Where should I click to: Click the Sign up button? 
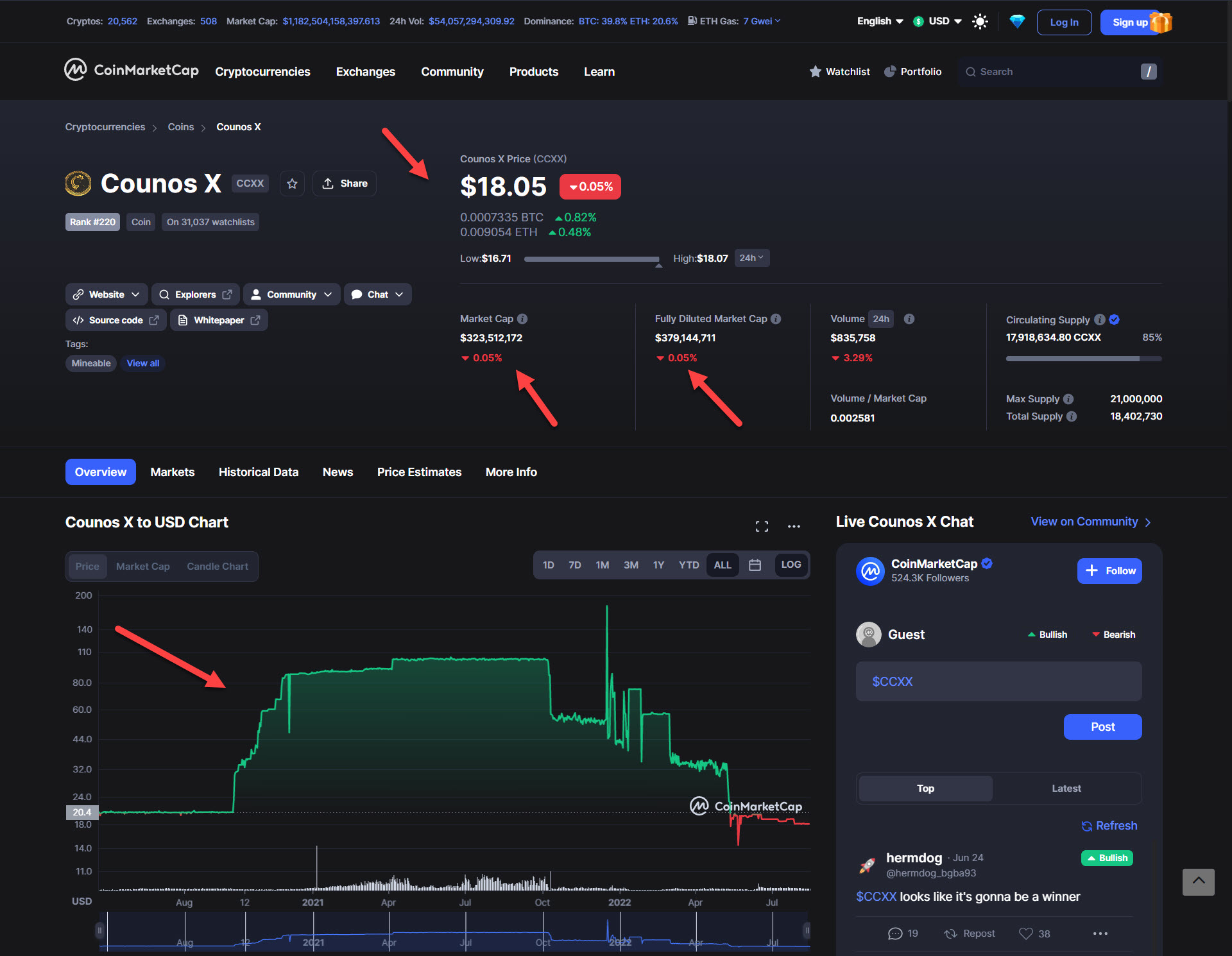1130,22
